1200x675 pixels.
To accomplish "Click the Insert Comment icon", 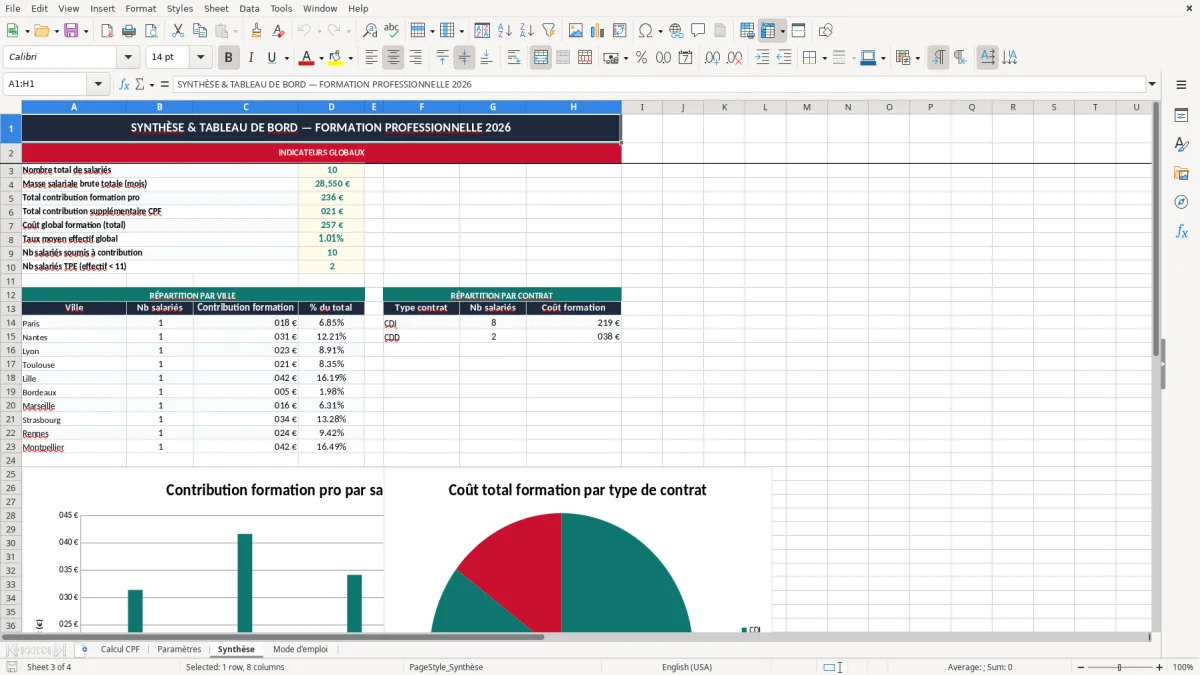I will [698, 31].
